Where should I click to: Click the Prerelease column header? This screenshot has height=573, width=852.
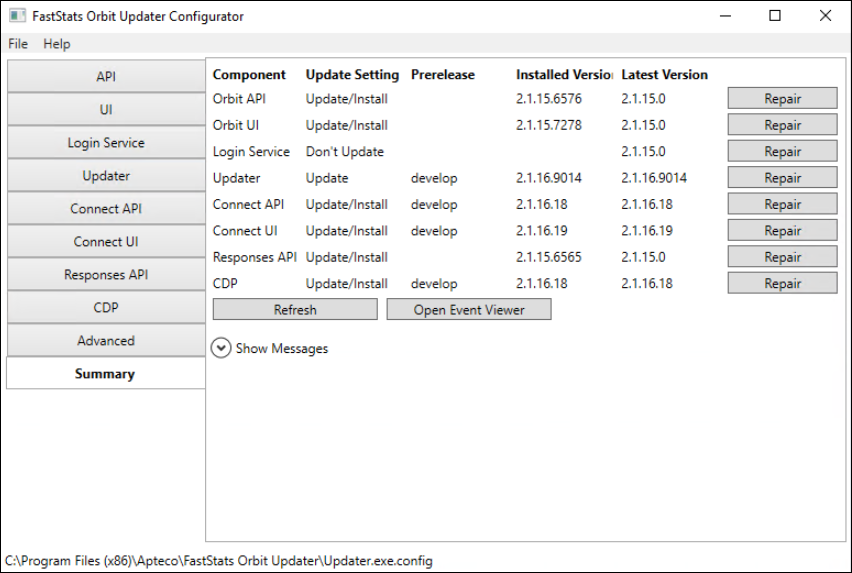point(442,75)
